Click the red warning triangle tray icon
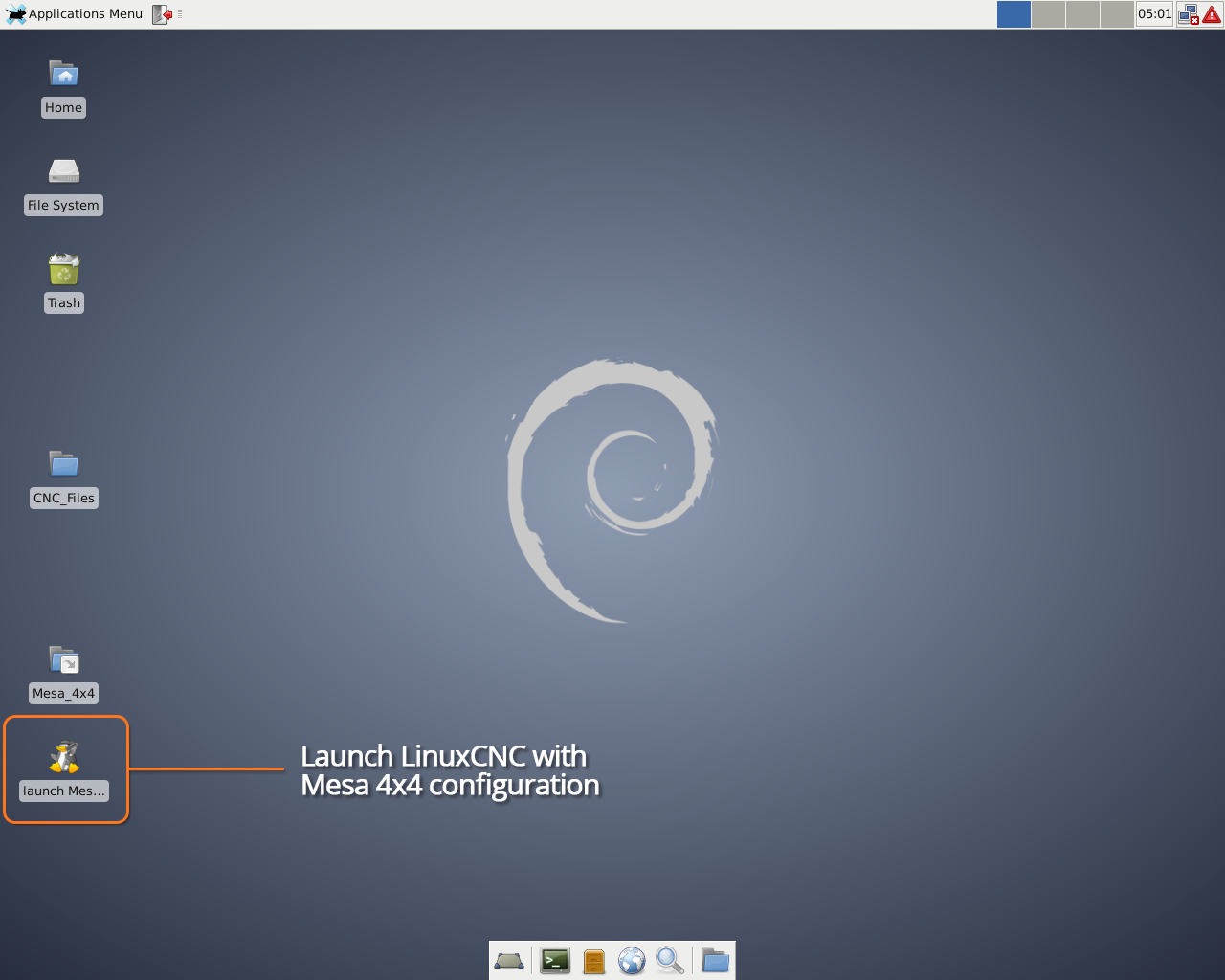Screen dimensions: 1225x980 coord(1212,14)
